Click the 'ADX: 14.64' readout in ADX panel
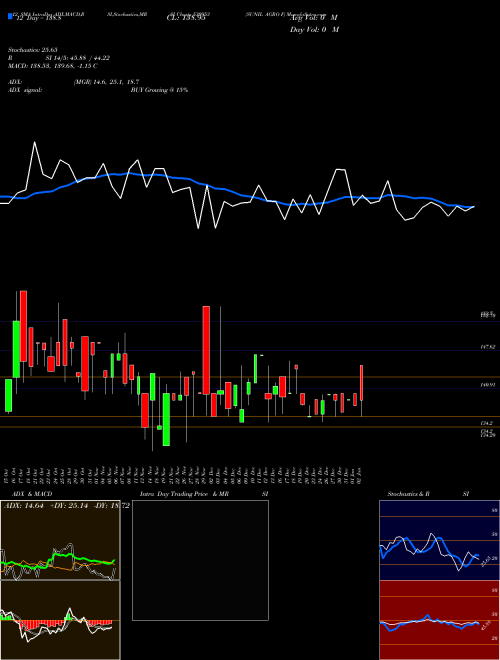The width and height of the screenshot is (500, 660). coord(24,506)
